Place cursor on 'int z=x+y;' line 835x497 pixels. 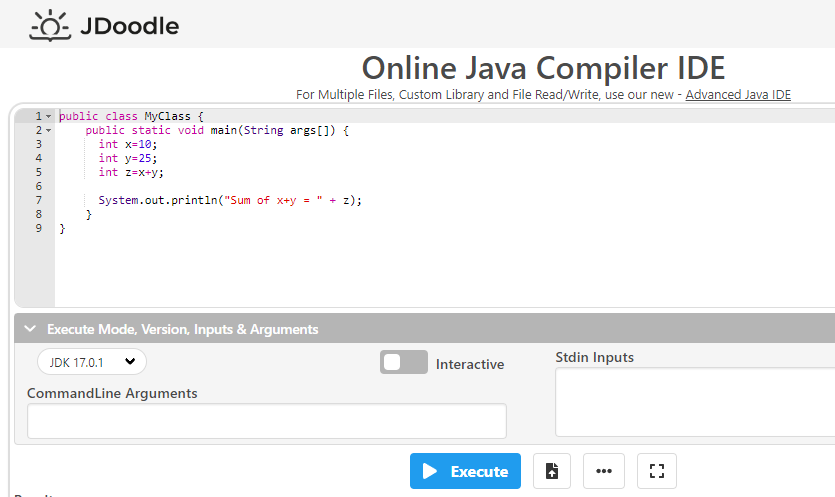pos(131,172)
